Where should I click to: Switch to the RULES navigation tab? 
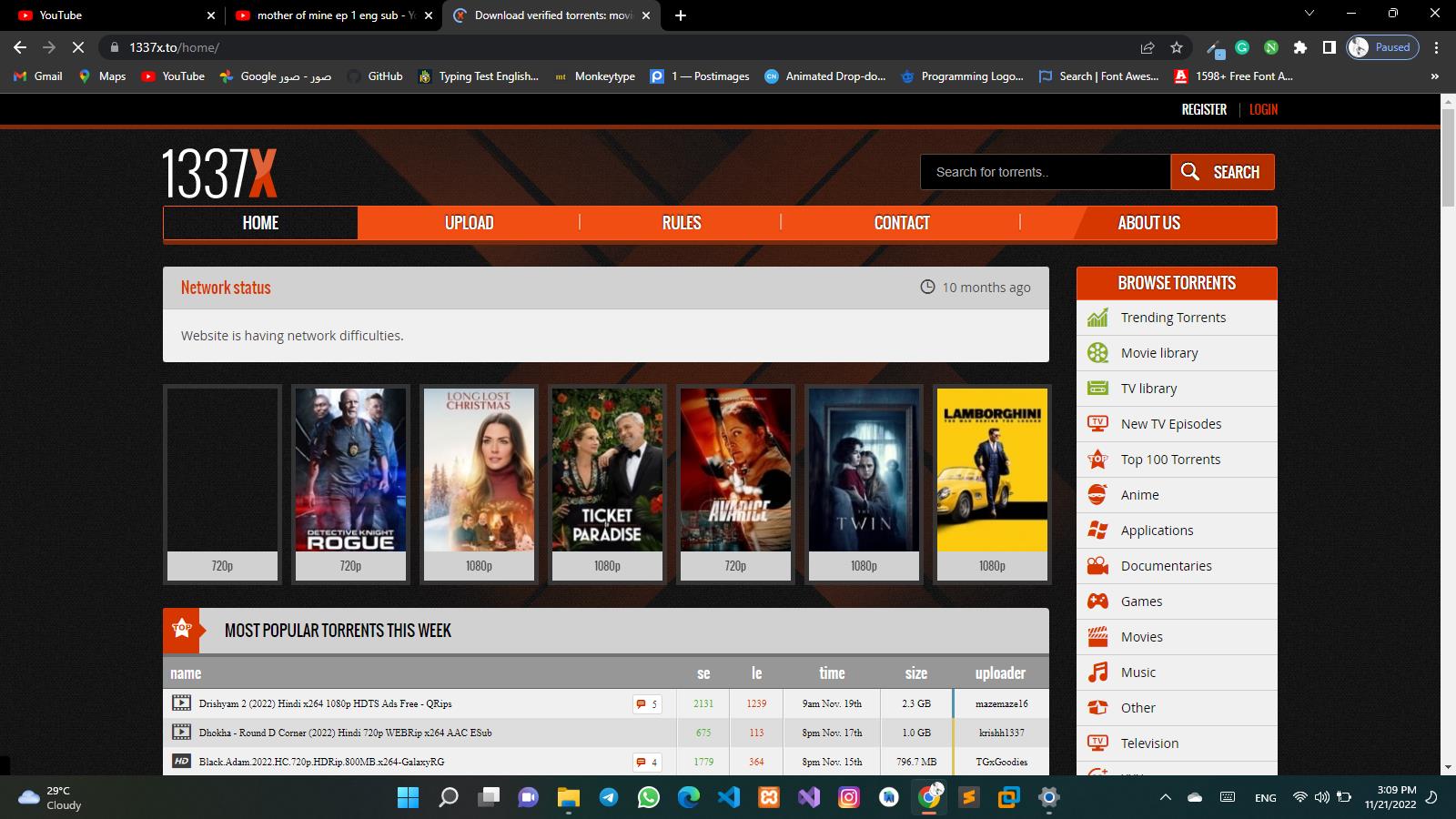pos(681,223)
